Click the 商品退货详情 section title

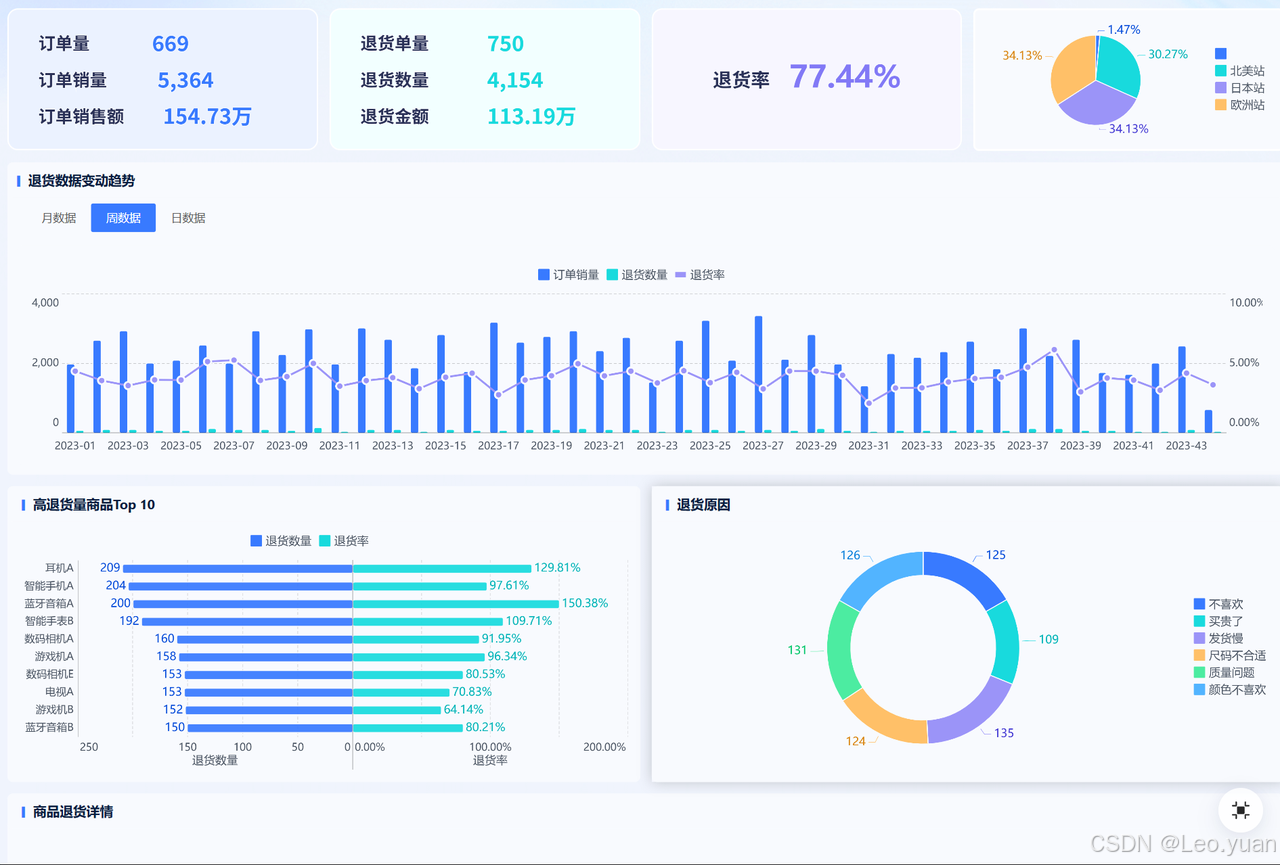(73, 812)
